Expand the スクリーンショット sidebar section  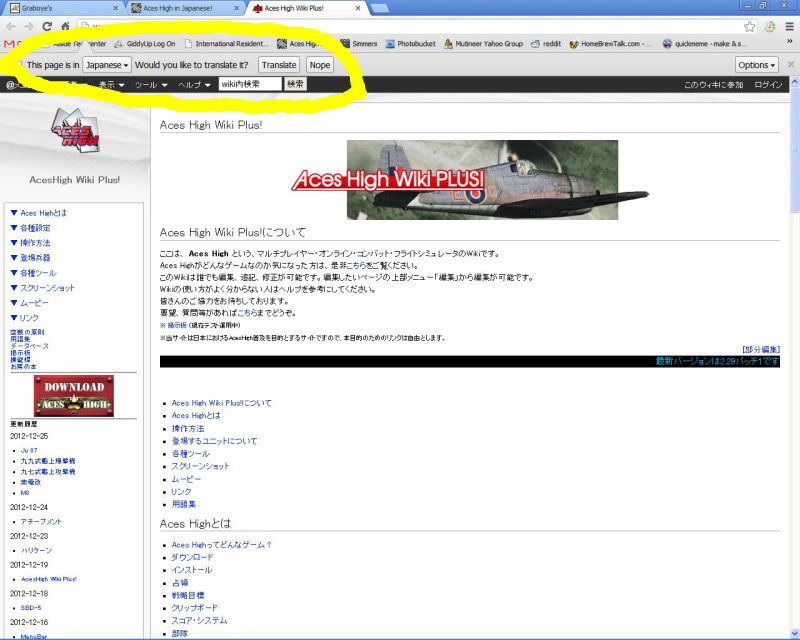pyautogui.click(x=43, y=288)
